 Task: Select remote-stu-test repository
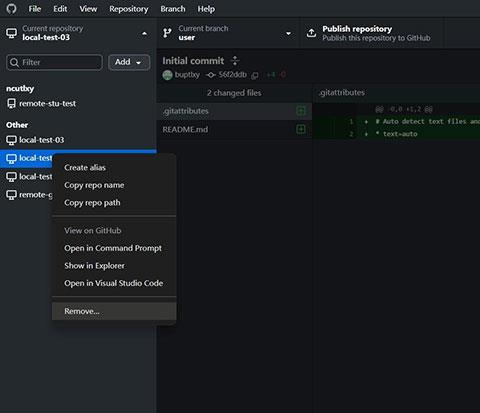pos(78,104)
